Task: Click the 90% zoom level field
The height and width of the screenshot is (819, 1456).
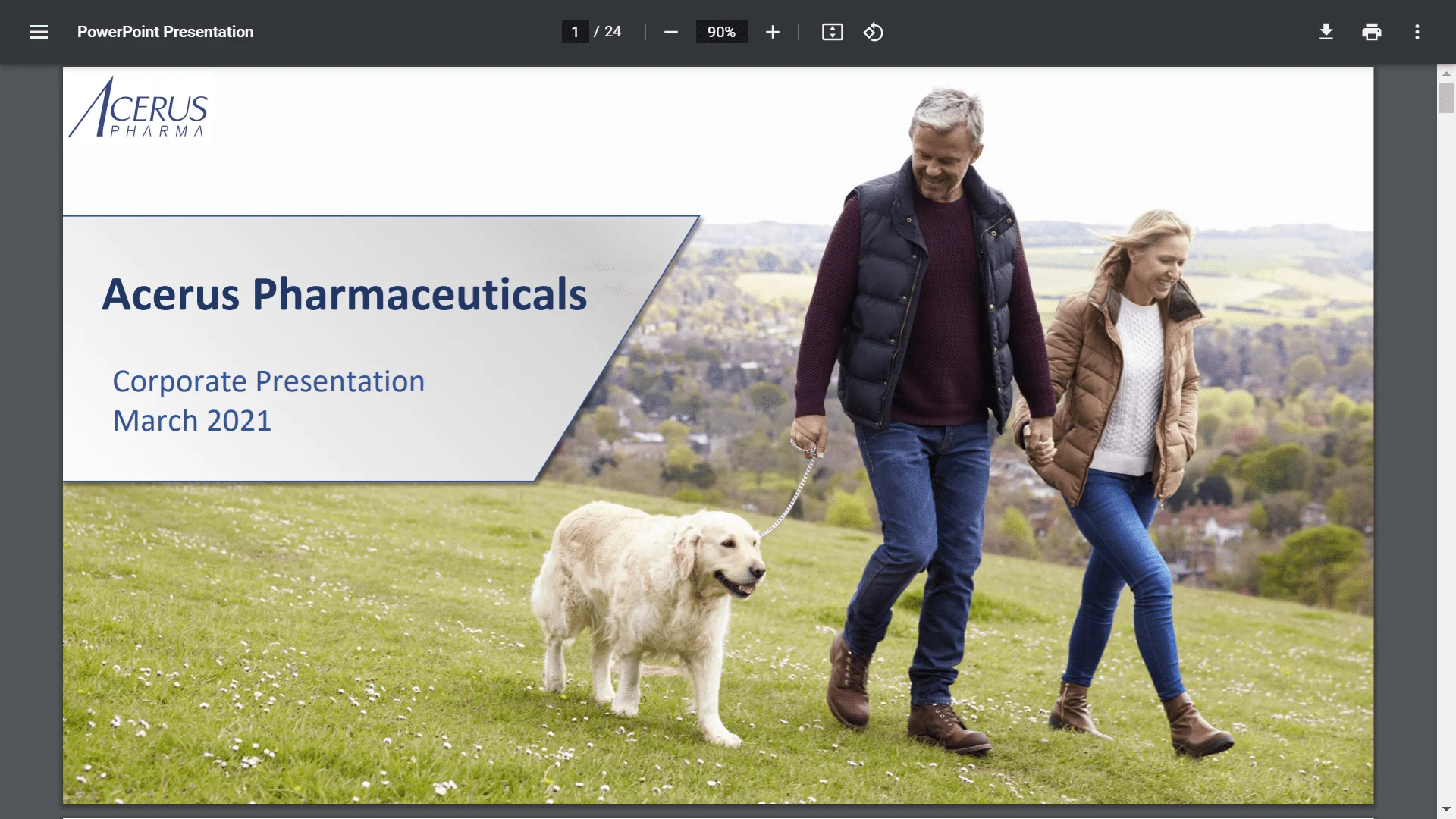Action: tap(721, 32)
